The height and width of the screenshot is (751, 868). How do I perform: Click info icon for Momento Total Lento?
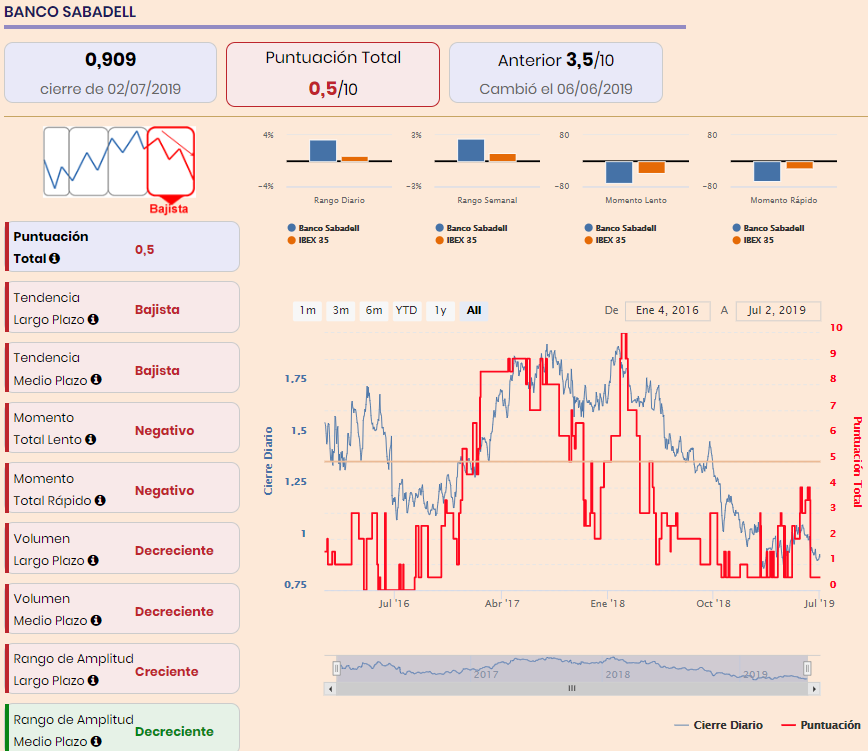[90, 439]
